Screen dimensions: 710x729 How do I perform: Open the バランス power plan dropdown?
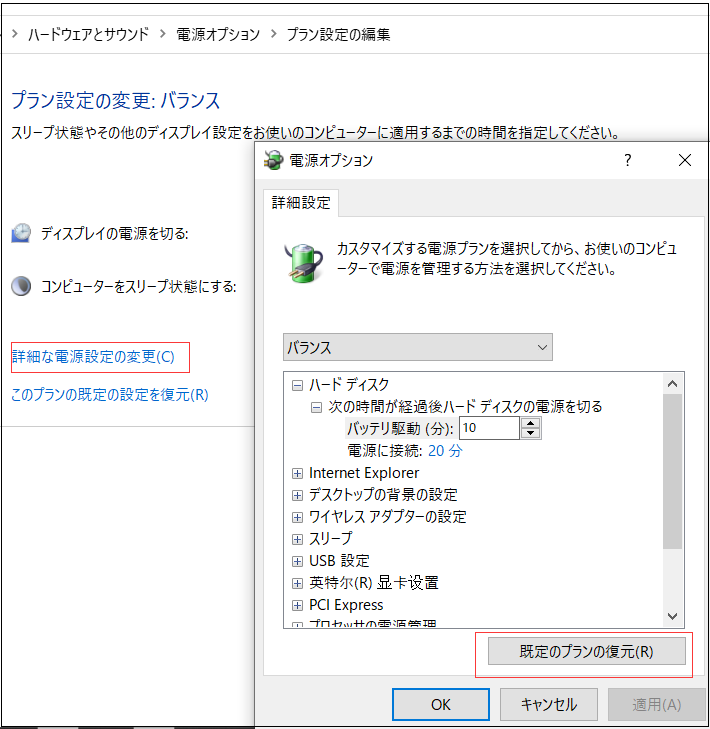pos(417,348)
